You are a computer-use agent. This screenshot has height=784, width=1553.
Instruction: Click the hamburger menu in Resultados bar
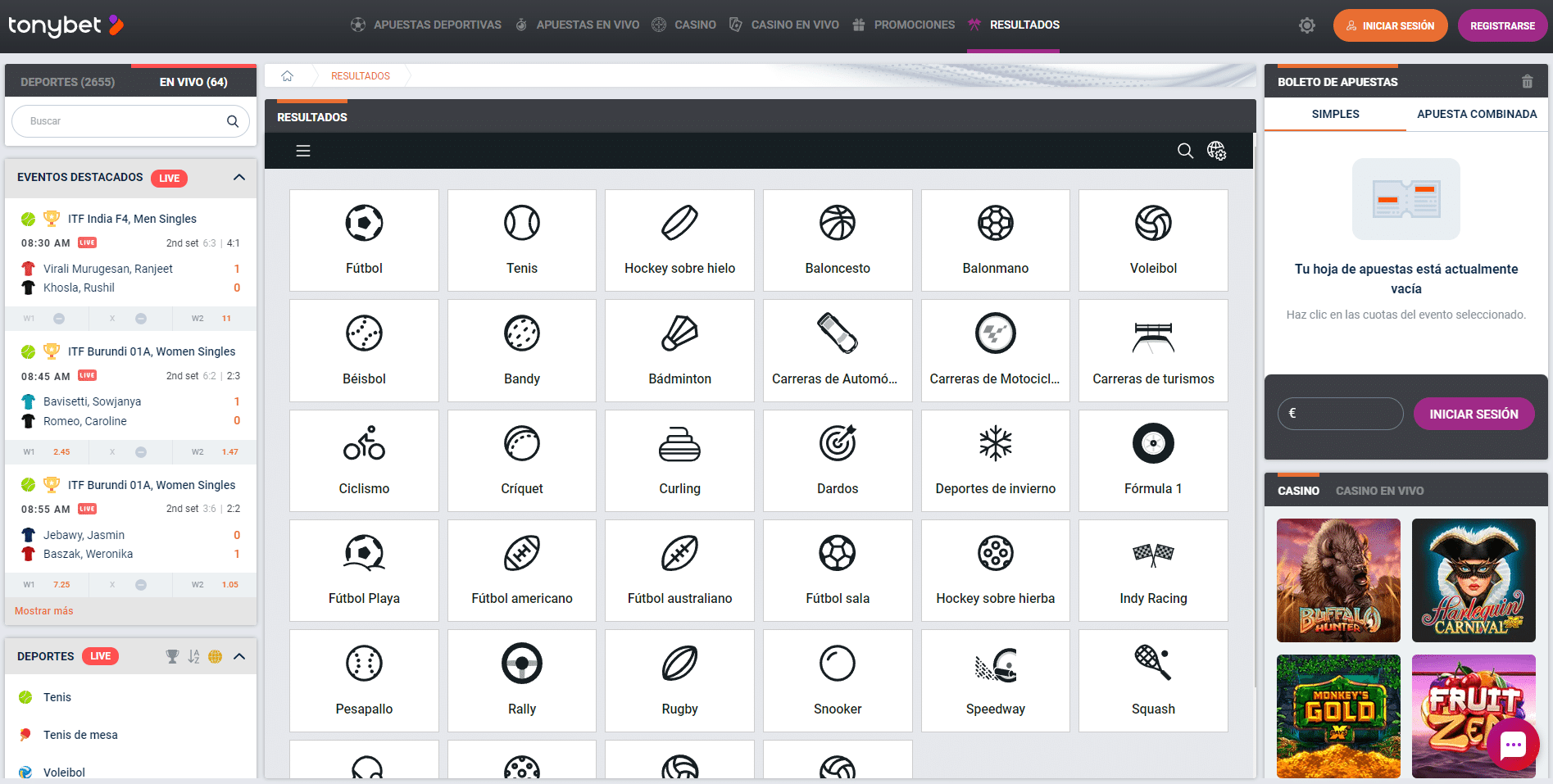pyautogui.click(x=303, y=151)
